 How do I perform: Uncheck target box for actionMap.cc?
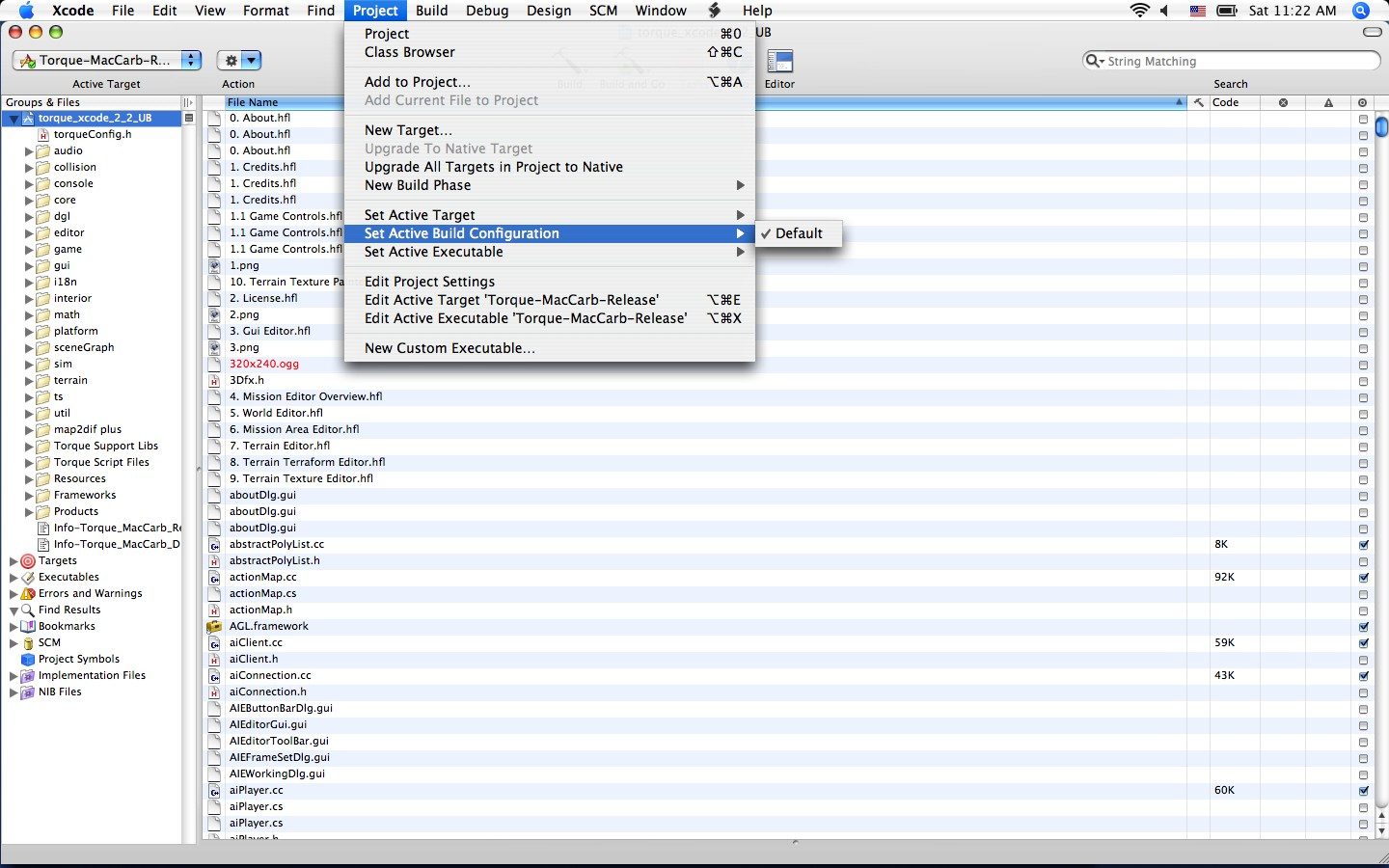[1363, 578]
